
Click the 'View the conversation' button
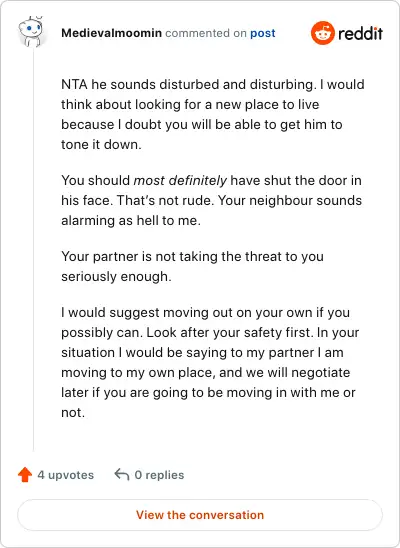click(200, 515)
